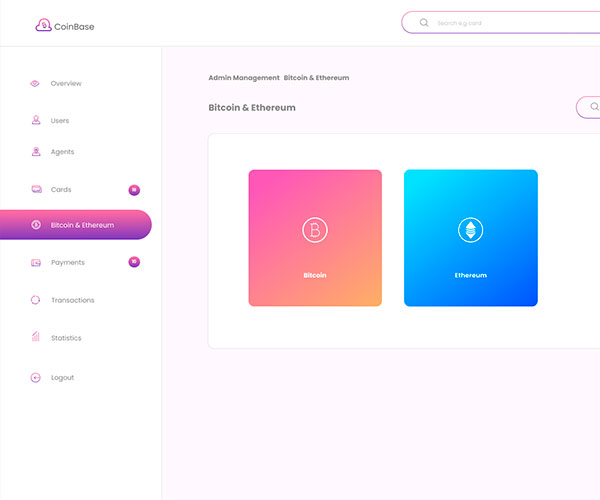Click the Cards icon in sidebar

pyautogui.click(x=36, y=189)
